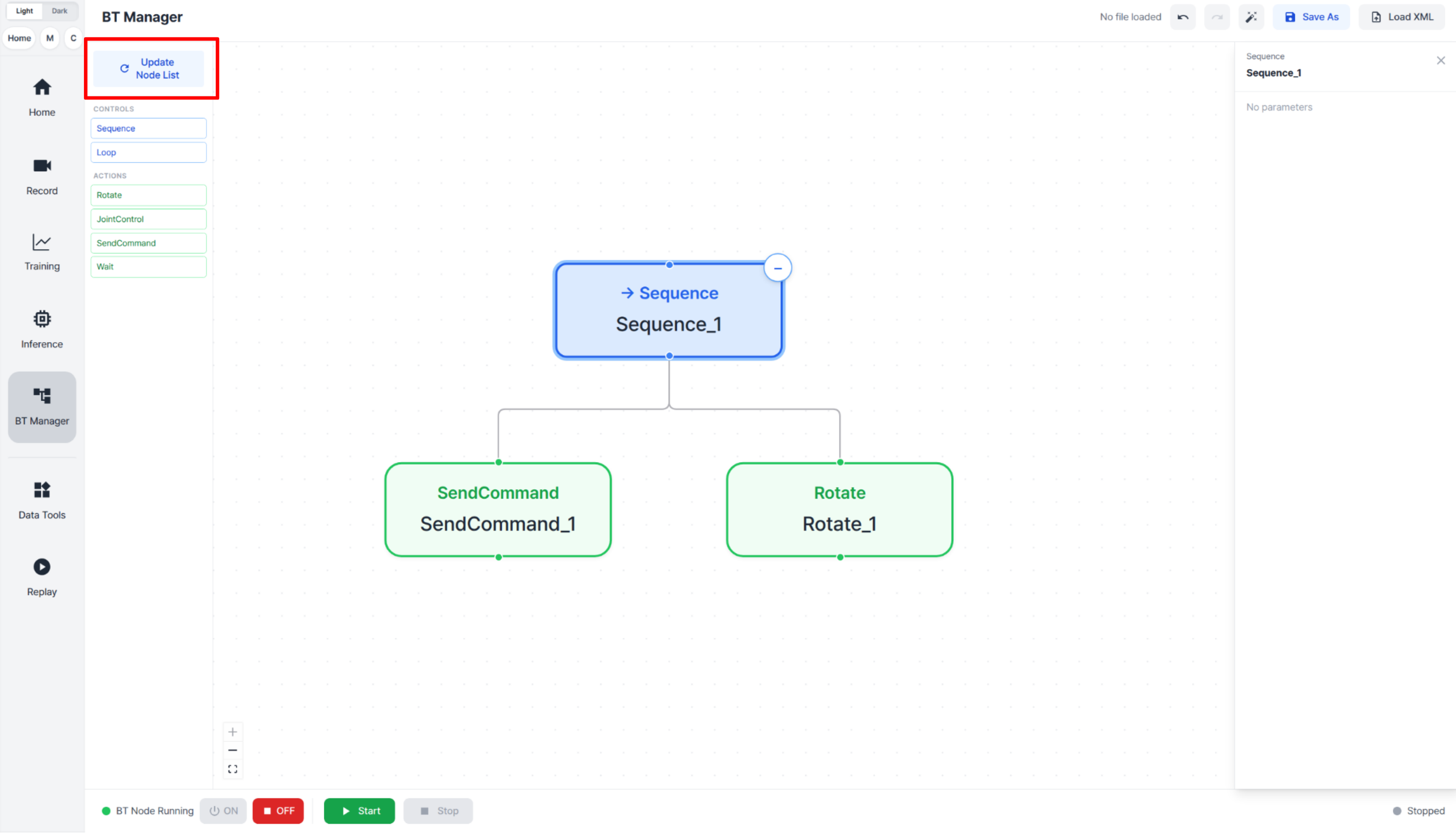Click Save As button

point(1311,16)
